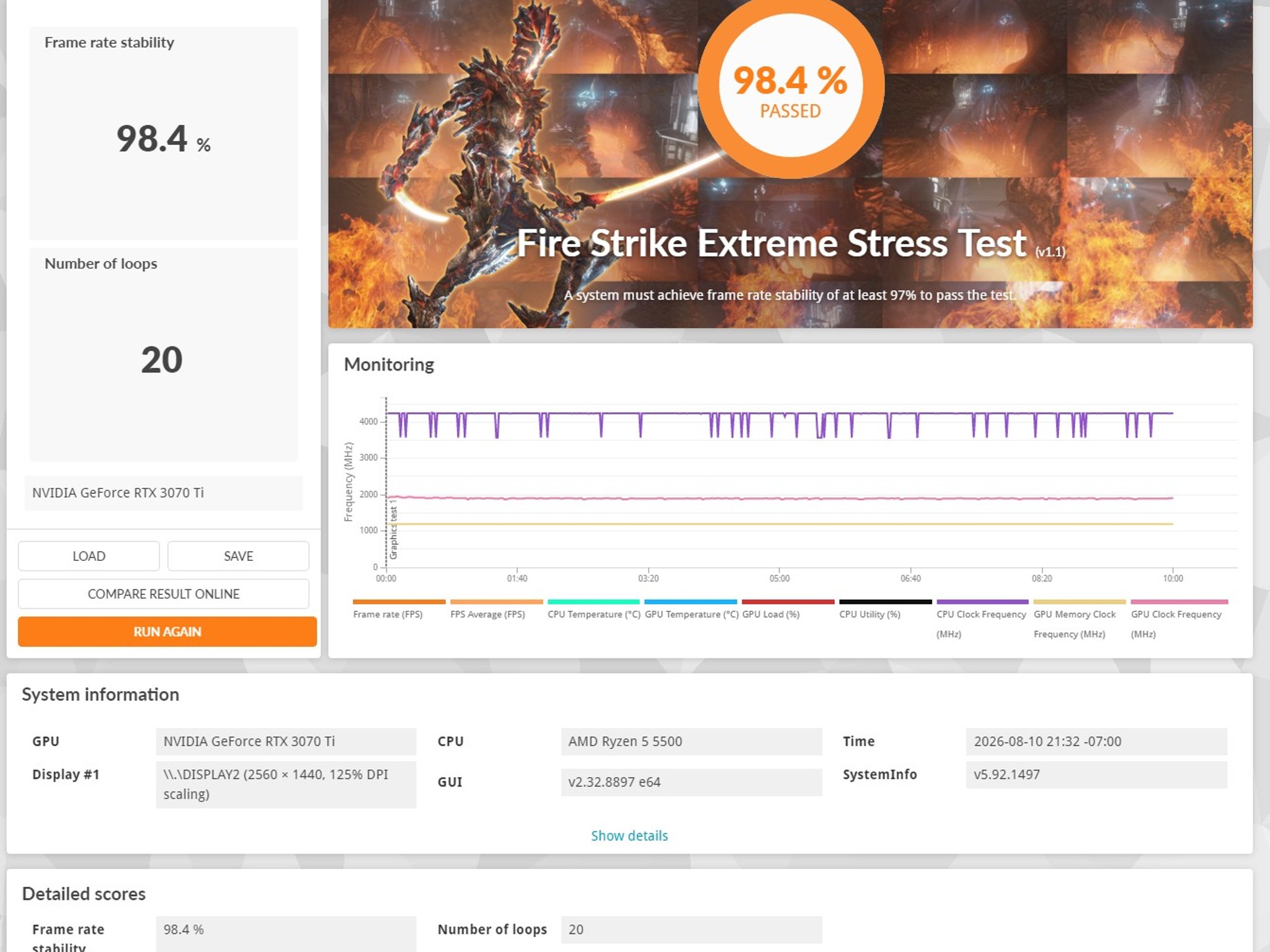Select the GUI version field
This screenshot has width=1270, height=952.
point(691,782)
